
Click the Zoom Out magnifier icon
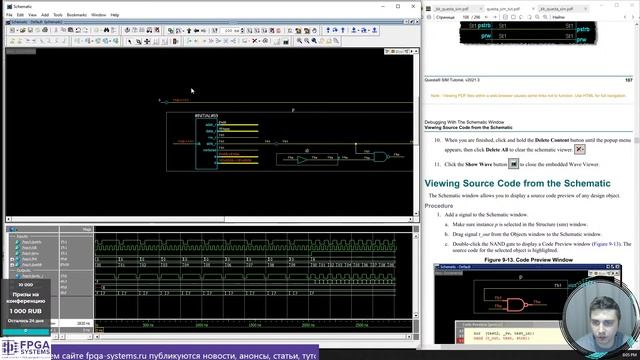307,41
